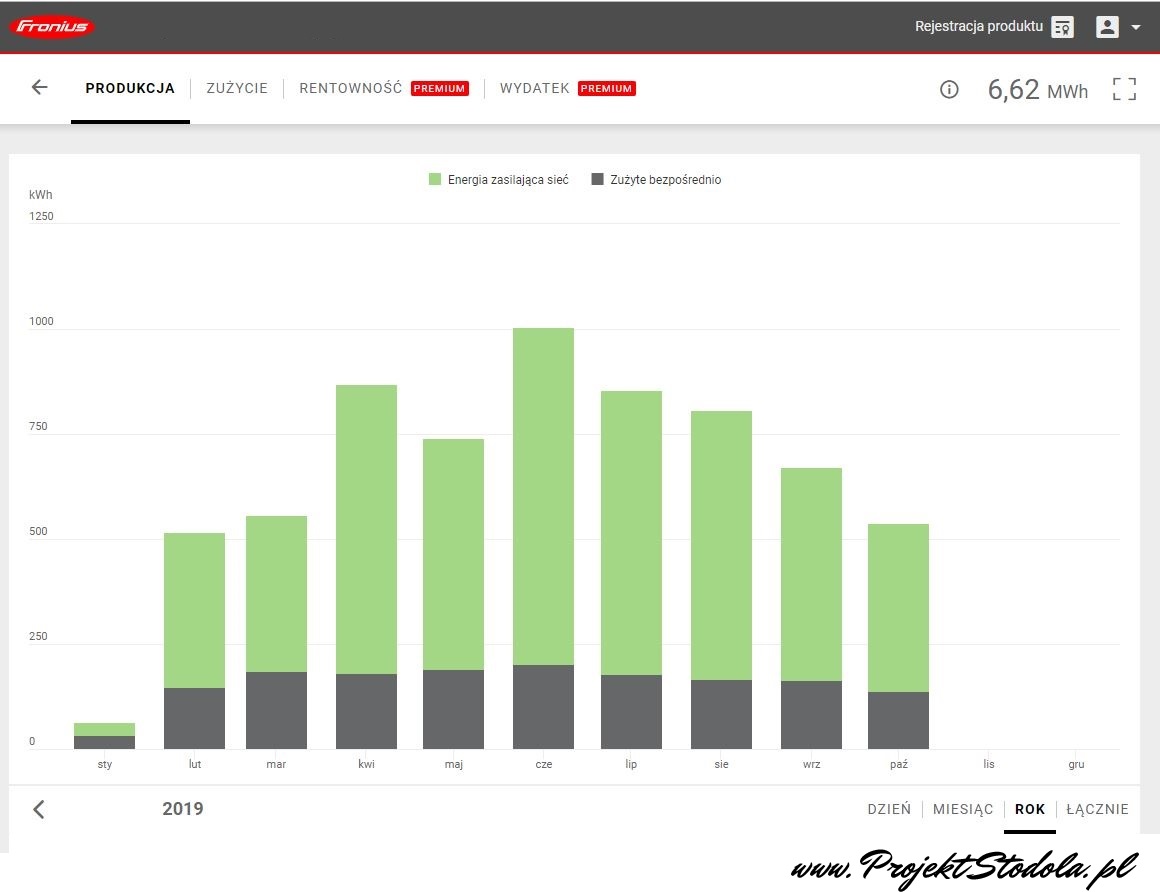The height and width of the screenshot is (892, 1160).
Task: Select the Produkcja tab
Action: pos(130,88)
